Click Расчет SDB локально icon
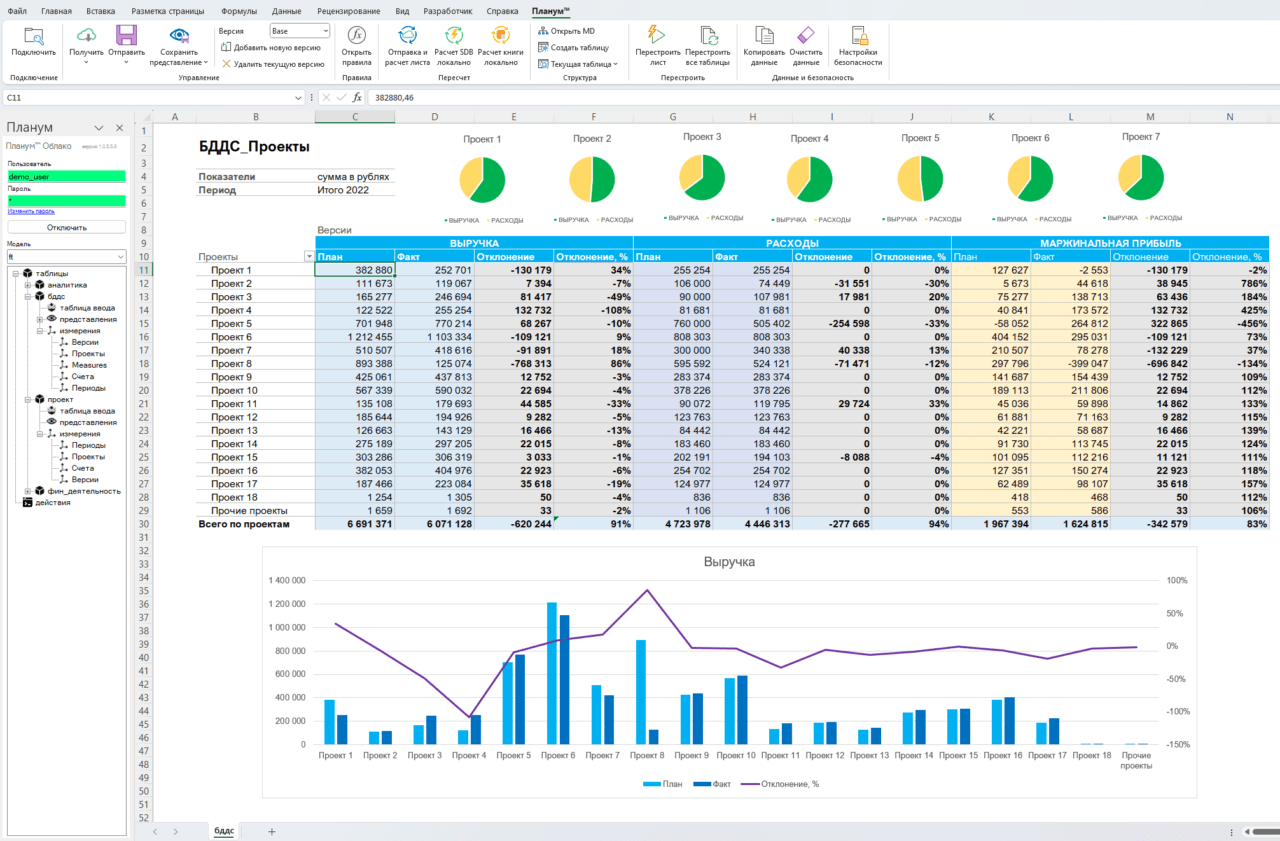Viewport: 1280px width, 841px height. coord(454,37)
